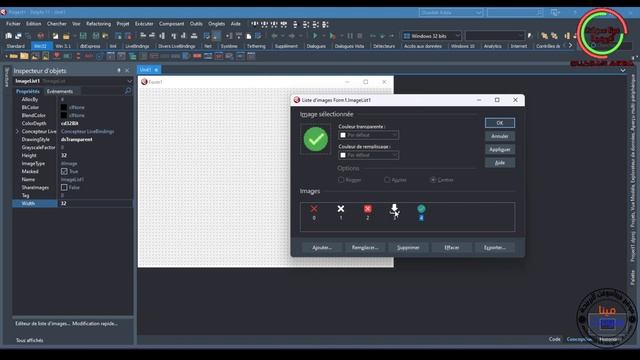Screen dimensions: 640x360
Task: Click large green checkmark preview image
Action: pyautogui.click(x=316, y=139)
